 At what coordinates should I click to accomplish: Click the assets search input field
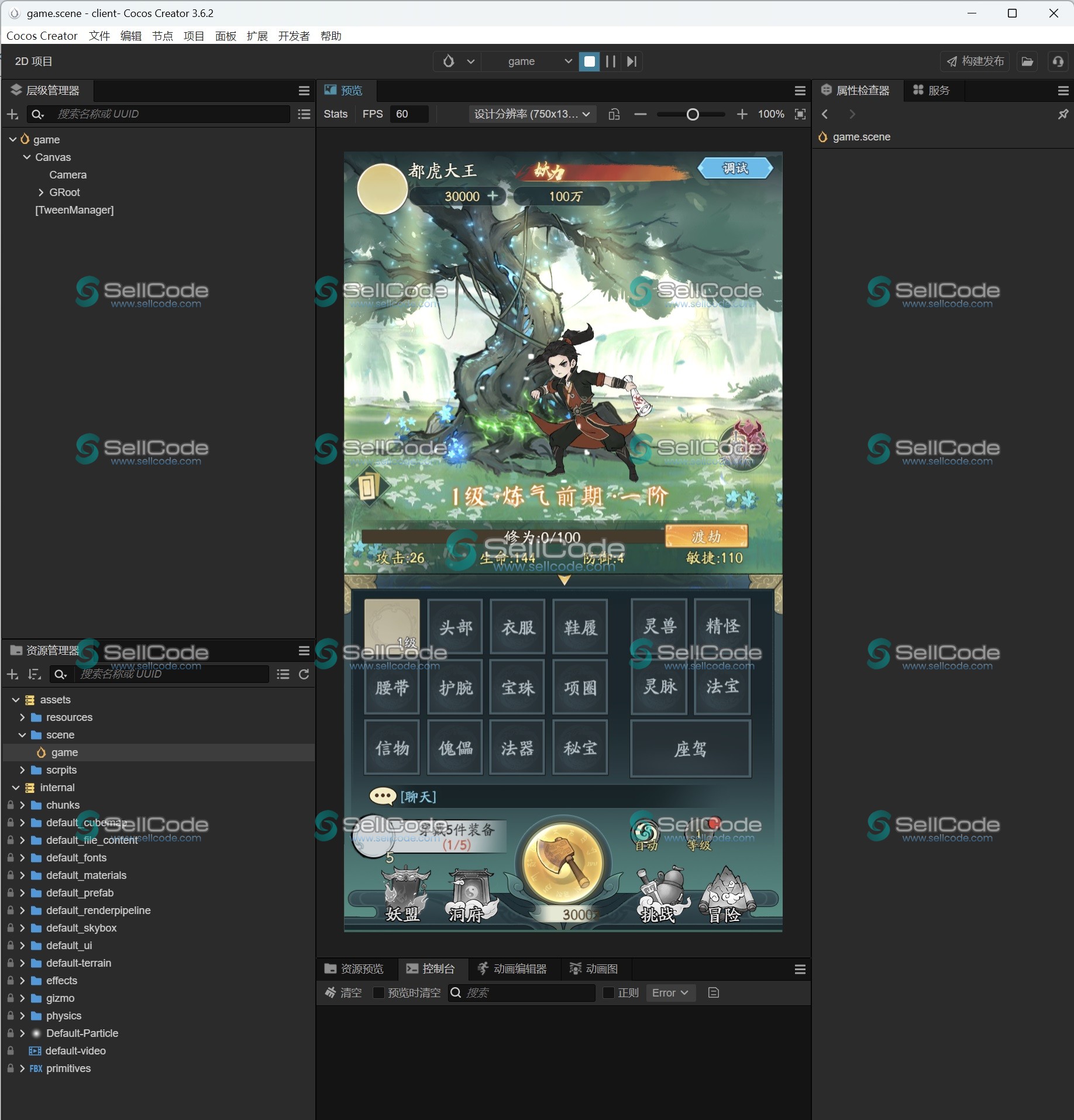172,675
